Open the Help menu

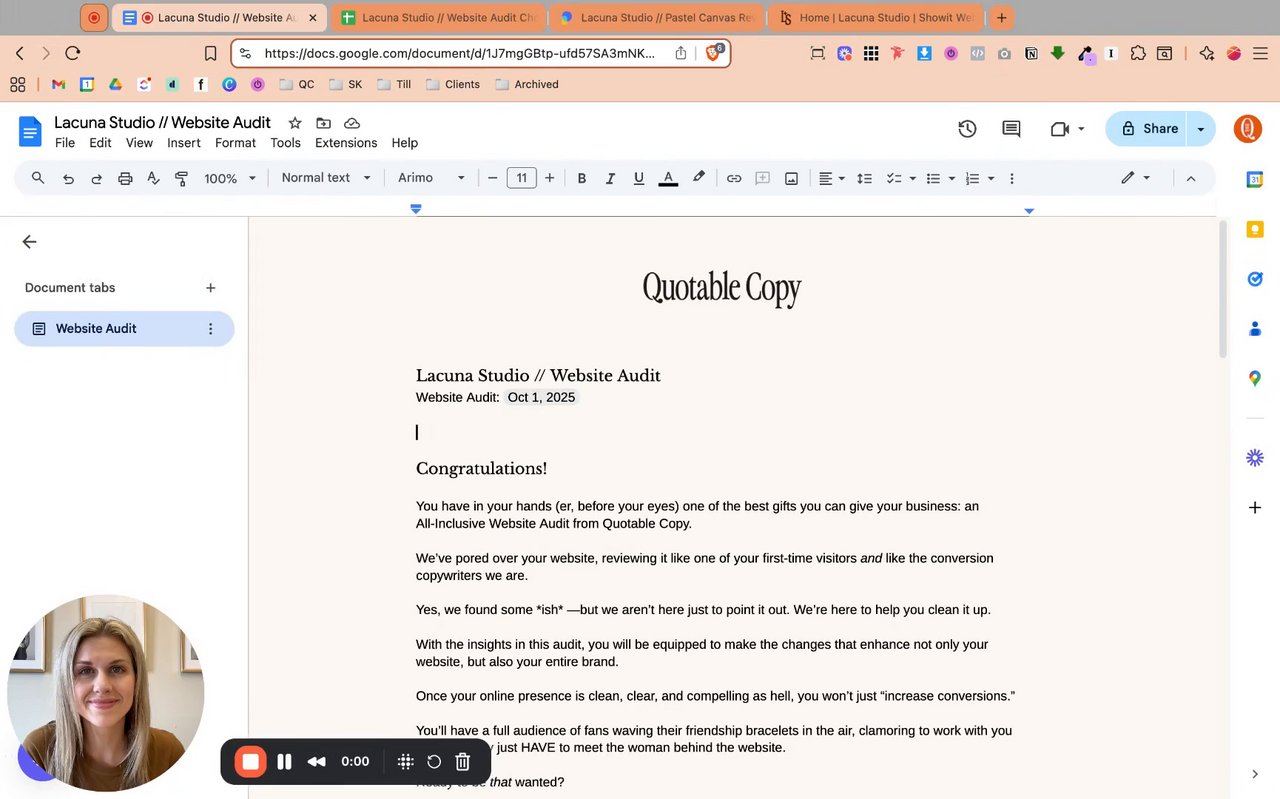point(404,143)
